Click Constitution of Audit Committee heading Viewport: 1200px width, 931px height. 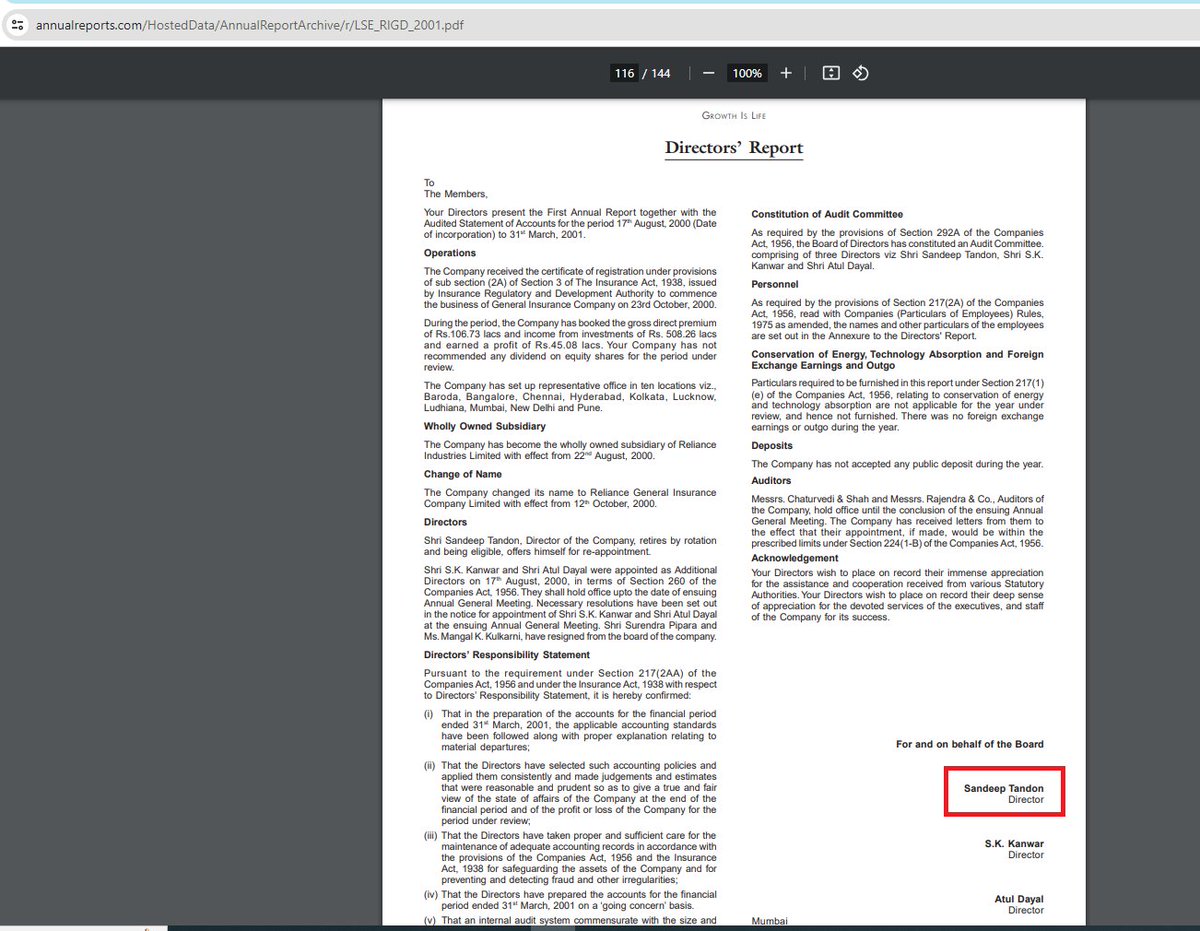pos(827,214)
